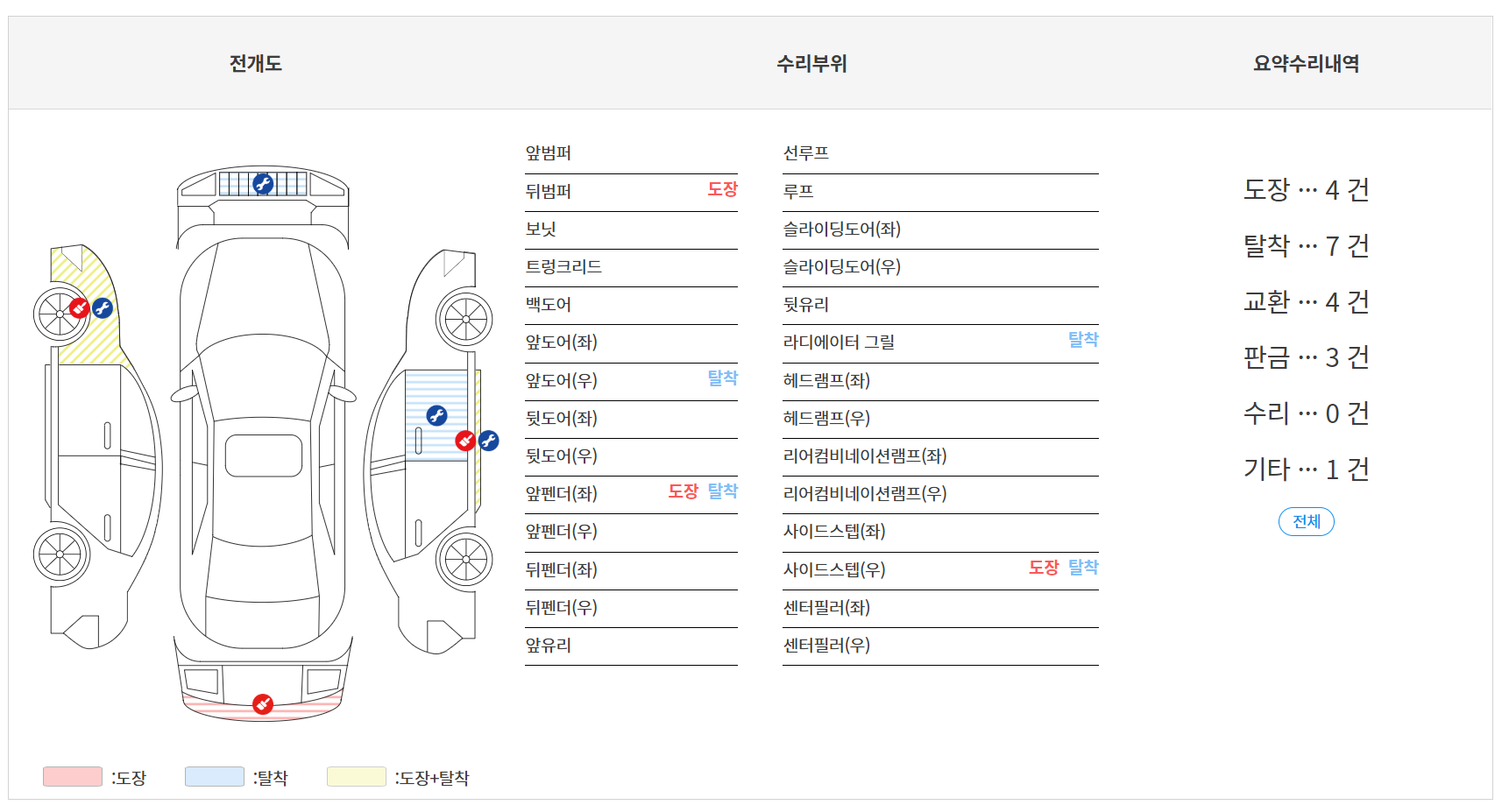Click red 도장 label in 뒤범퍼 row
The height and width of the screenshot is (812, 1502).
[722, 189]
